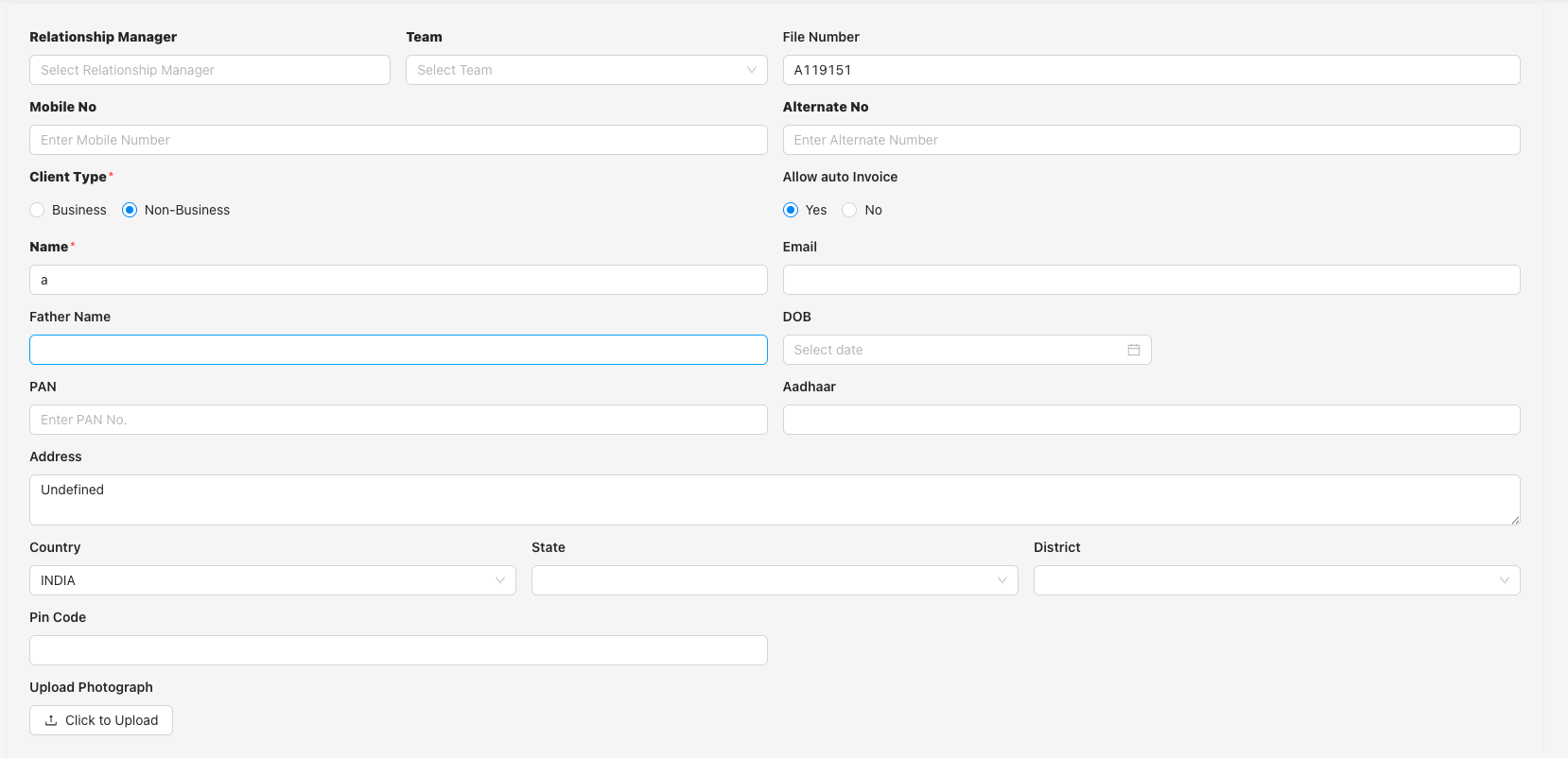Click the Pin Code input field
The width and height of the screenshot is (1568, 758).
(x=398, y=650)
